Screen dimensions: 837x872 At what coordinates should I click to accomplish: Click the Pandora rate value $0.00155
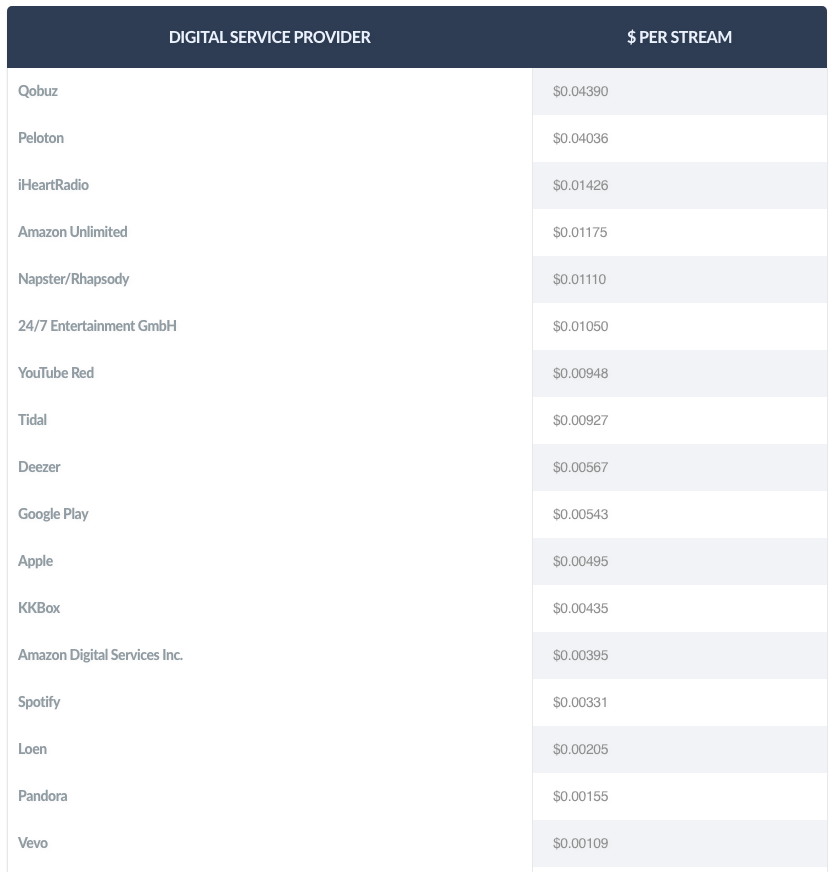pos(580,796)
